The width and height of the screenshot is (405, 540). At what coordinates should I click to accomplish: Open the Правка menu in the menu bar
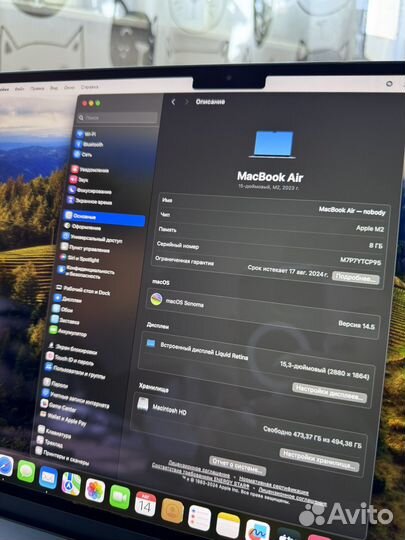point(37,88)
